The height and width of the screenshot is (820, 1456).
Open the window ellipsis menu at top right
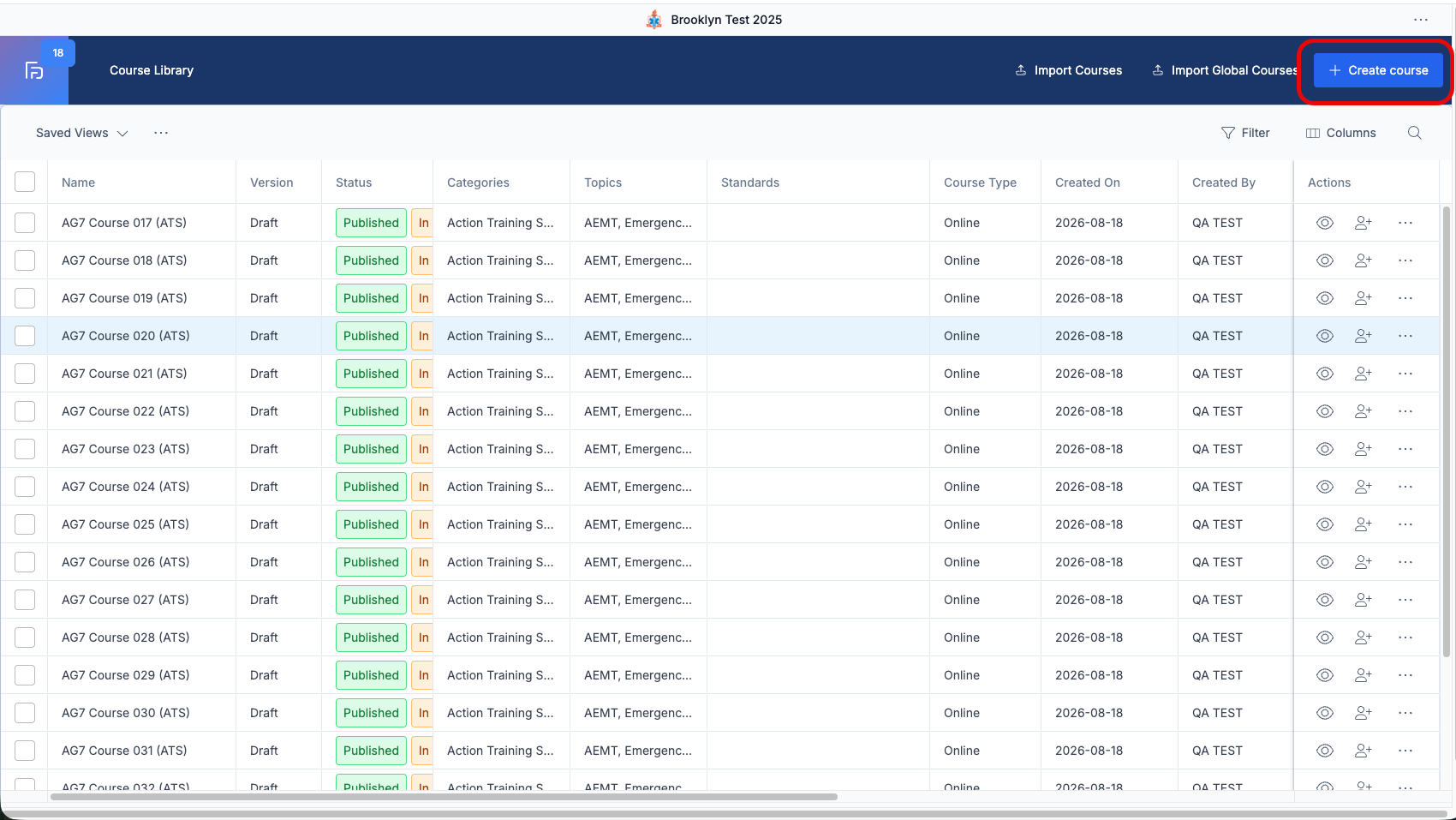point(1421,20)
